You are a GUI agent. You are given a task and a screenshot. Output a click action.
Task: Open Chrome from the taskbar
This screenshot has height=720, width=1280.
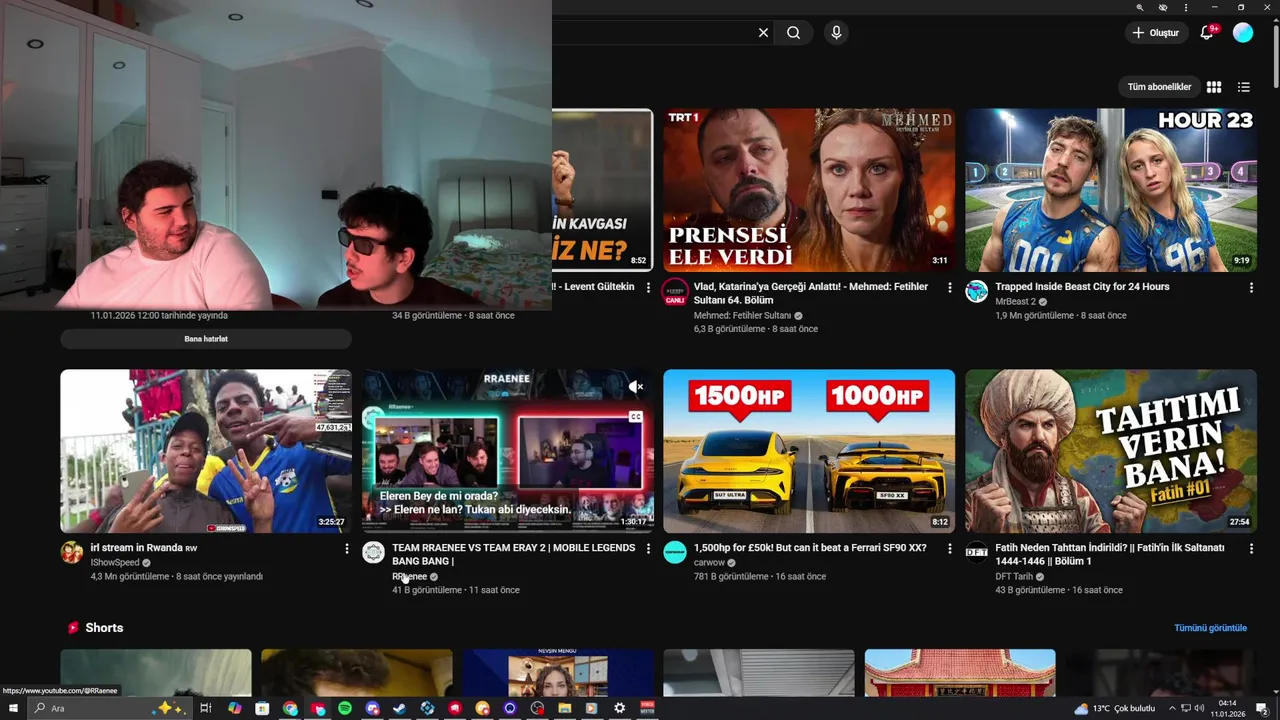pyautogui.click(x=290, y=708)
